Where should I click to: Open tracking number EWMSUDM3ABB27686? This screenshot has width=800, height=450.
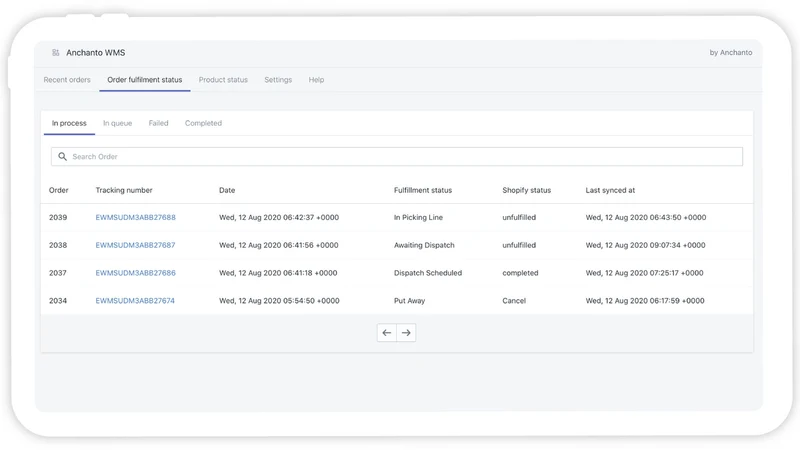click(x=136, y=273)
